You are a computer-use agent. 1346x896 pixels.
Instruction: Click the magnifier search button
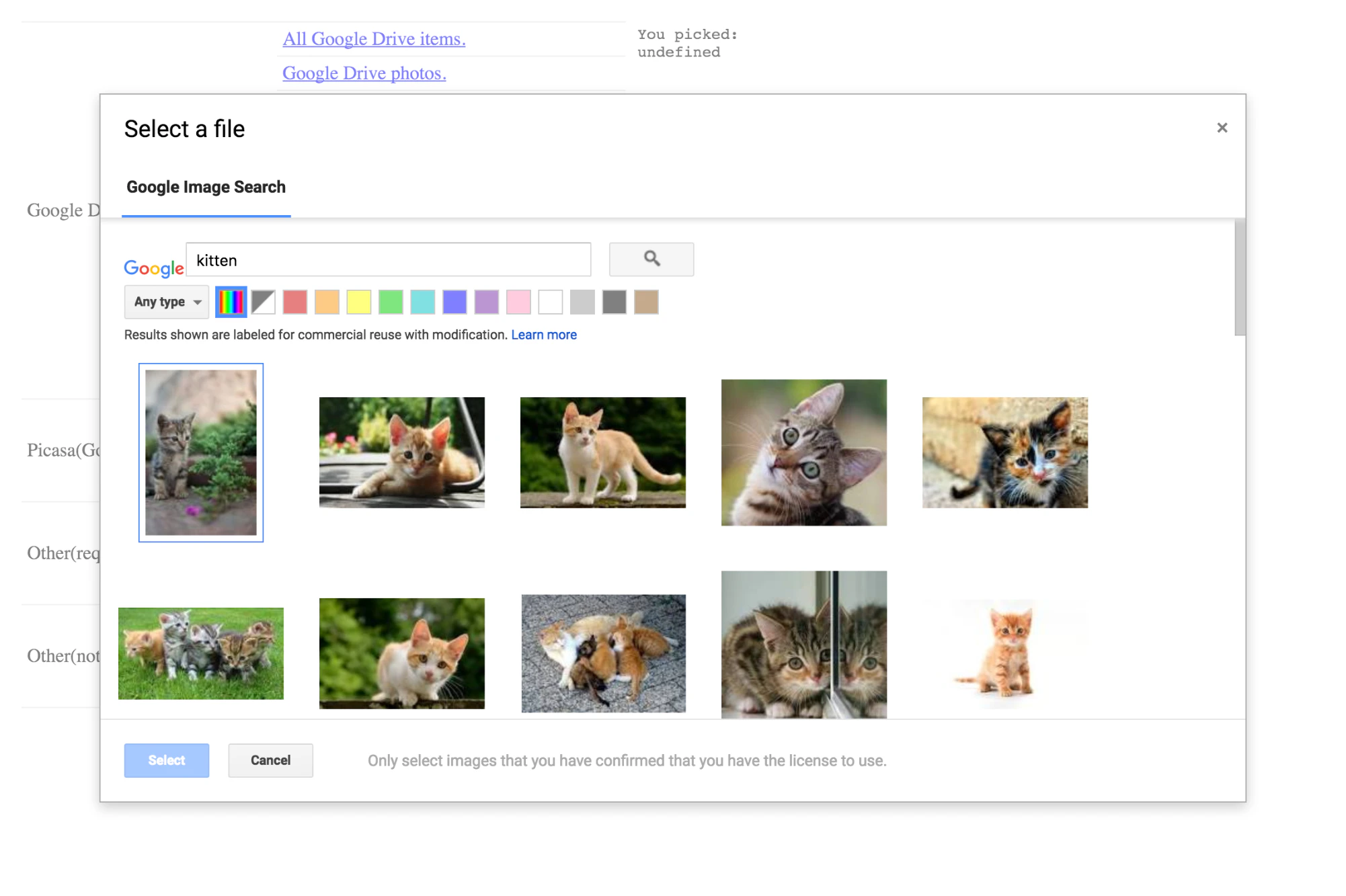[651, 259]
